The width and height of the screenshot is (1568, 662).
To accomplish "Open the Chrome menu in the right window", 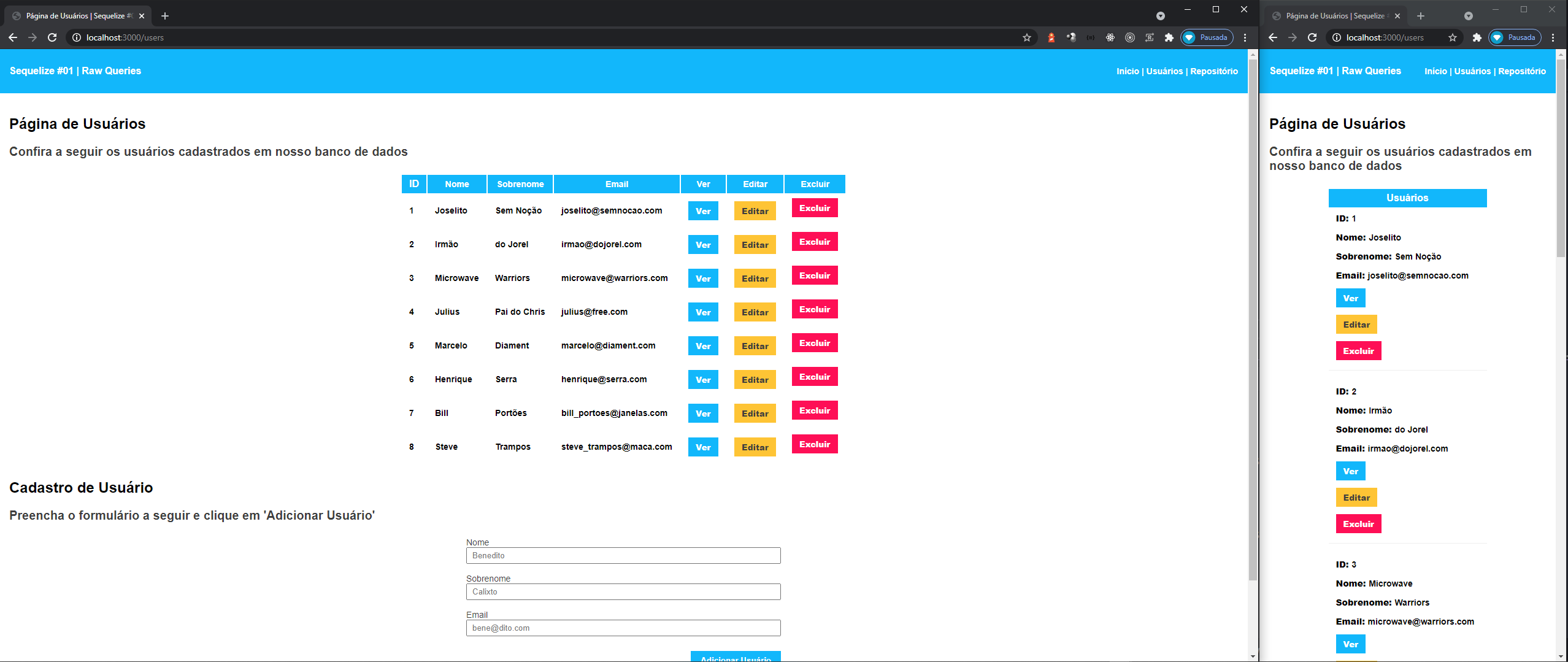I will tap(1553, 37).
